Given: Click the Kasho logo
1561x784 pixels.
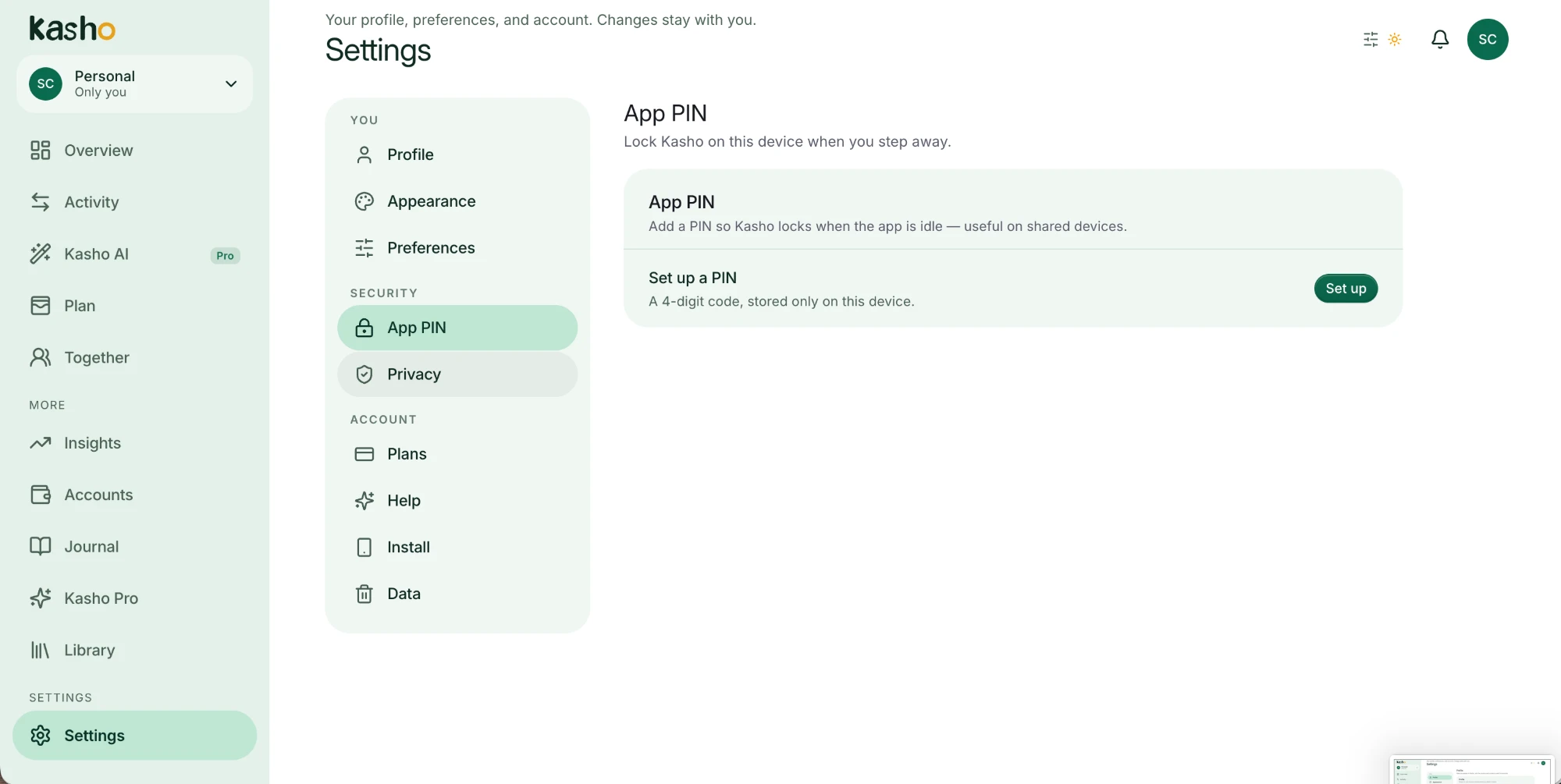Looking at the screenshot, I should tap(72, 28).
